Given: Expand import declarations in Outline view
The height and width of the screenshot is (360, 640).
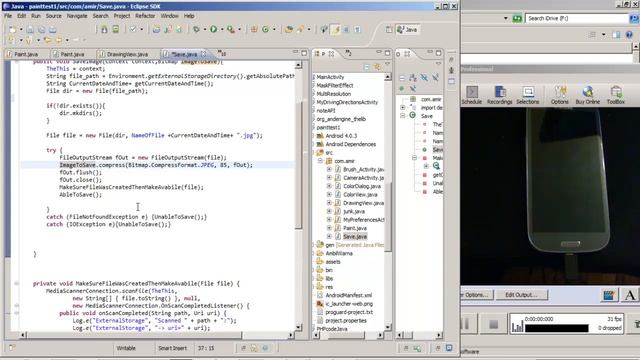Looking at the screenshot, I should pyautogui.click(x=402, y=108).
